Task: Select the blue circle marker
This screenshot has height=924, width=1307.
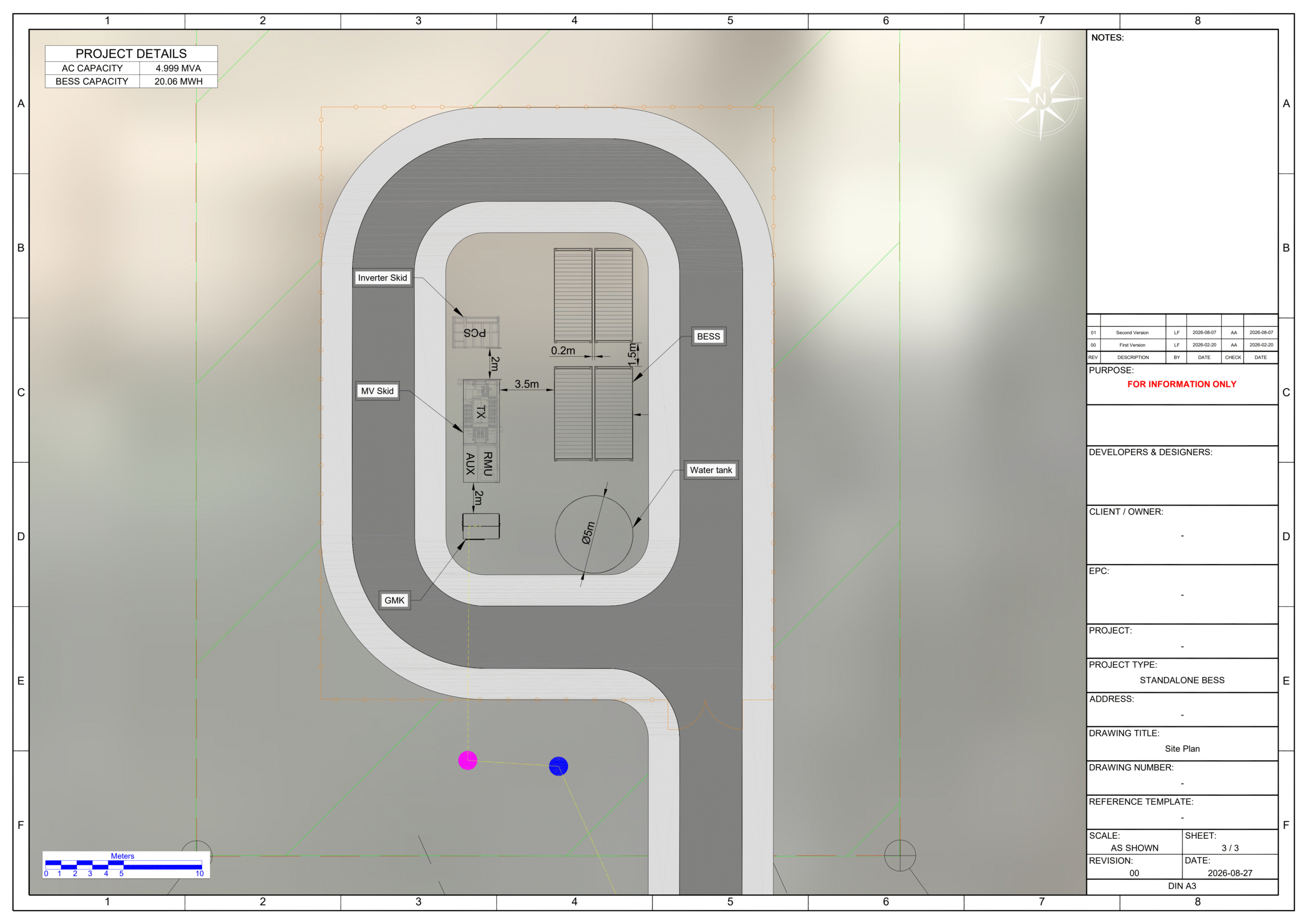Action: click(x=559, y=766)
